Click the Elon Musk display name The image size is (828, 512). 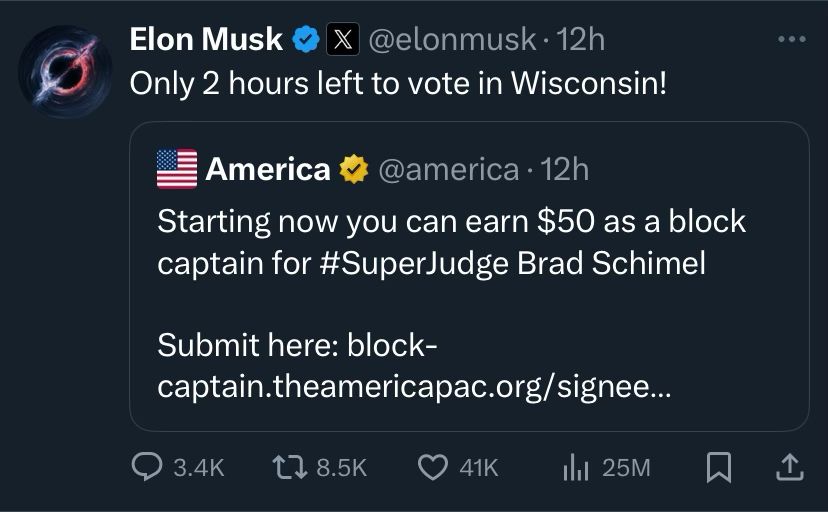tap(206, 40)
